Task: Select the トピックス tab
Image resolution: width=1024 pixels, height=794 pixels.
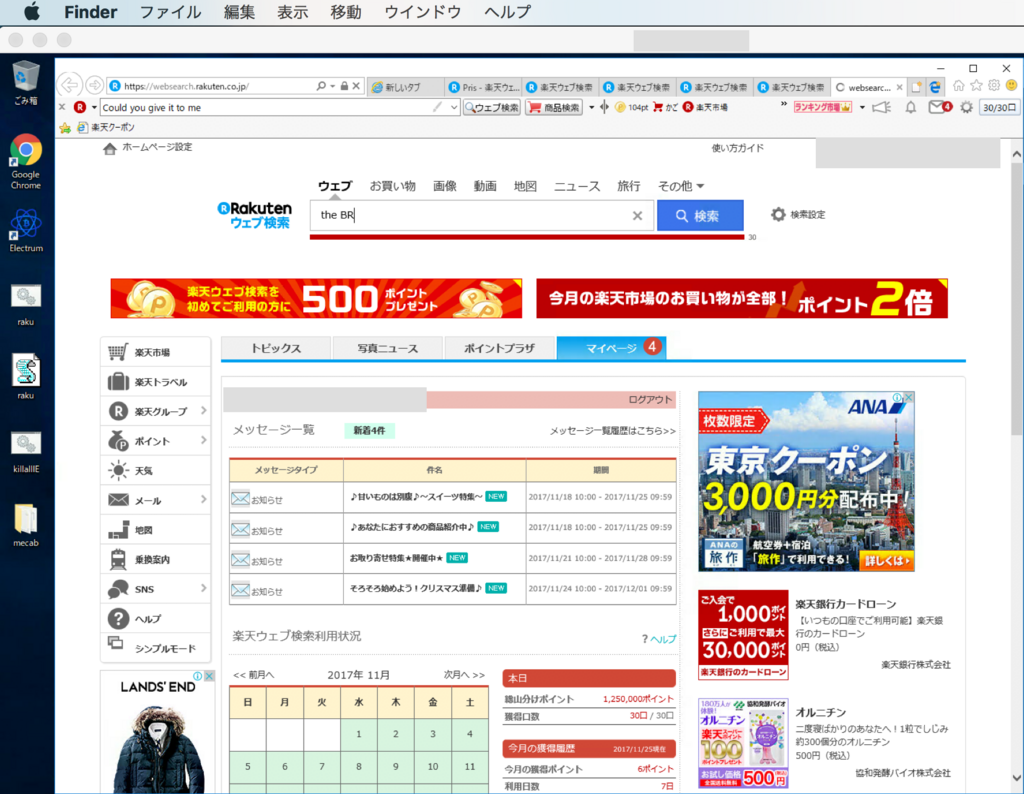Action: [276, 348]
